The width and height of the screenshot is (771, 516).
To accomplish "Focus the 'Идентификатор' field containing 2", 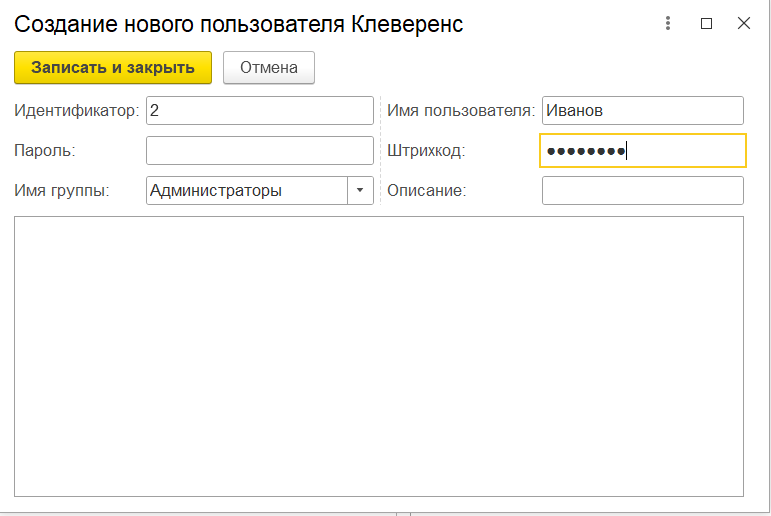I will 260,110.
